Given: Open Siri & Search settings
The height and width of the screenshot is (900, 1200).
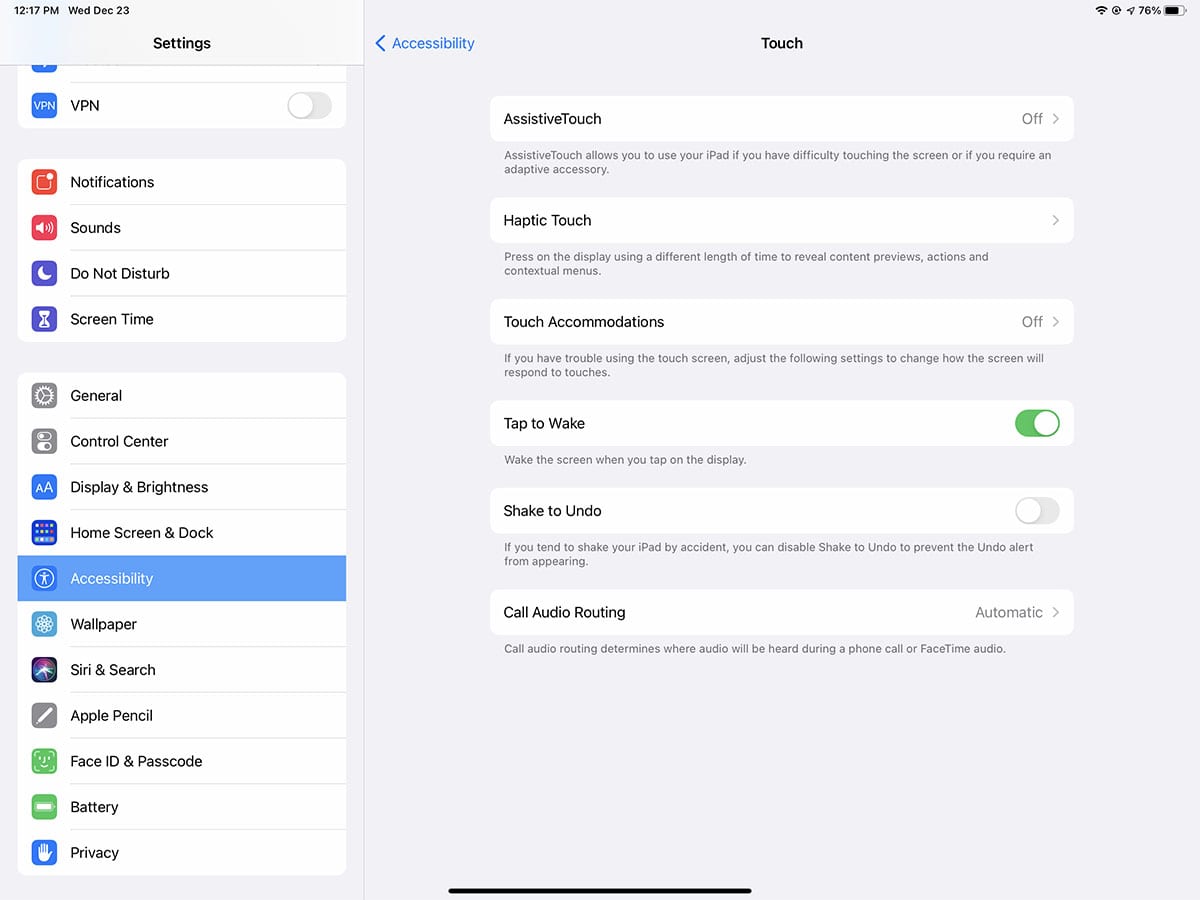Looking at the screenshot, I should pyautogui.click(x=182, y=670).
